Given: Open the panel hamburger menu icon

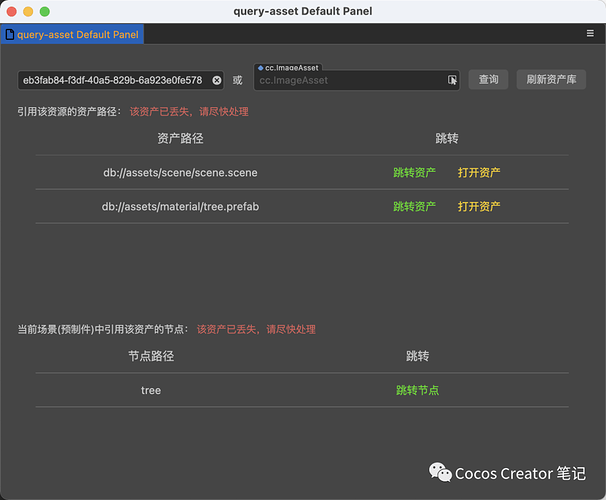Looking at the screenshot, I should pos(590,34).
